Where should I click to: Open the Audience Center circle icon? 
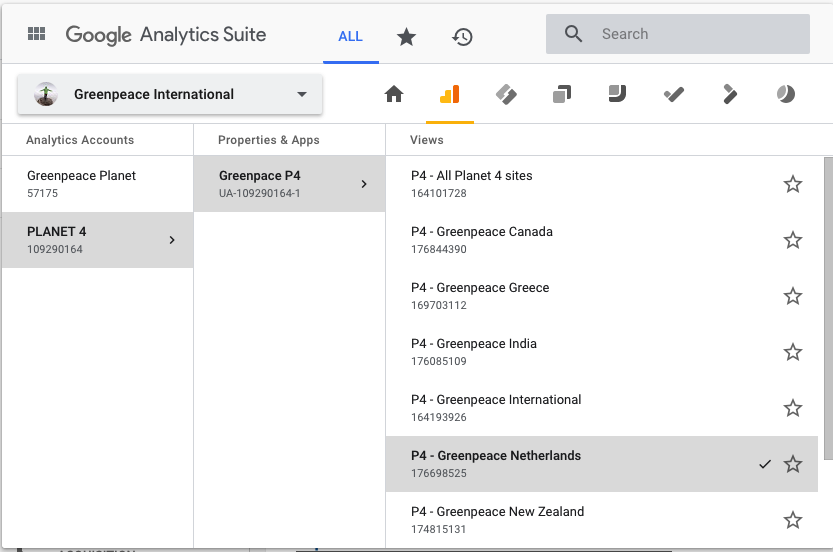point(786,94)
